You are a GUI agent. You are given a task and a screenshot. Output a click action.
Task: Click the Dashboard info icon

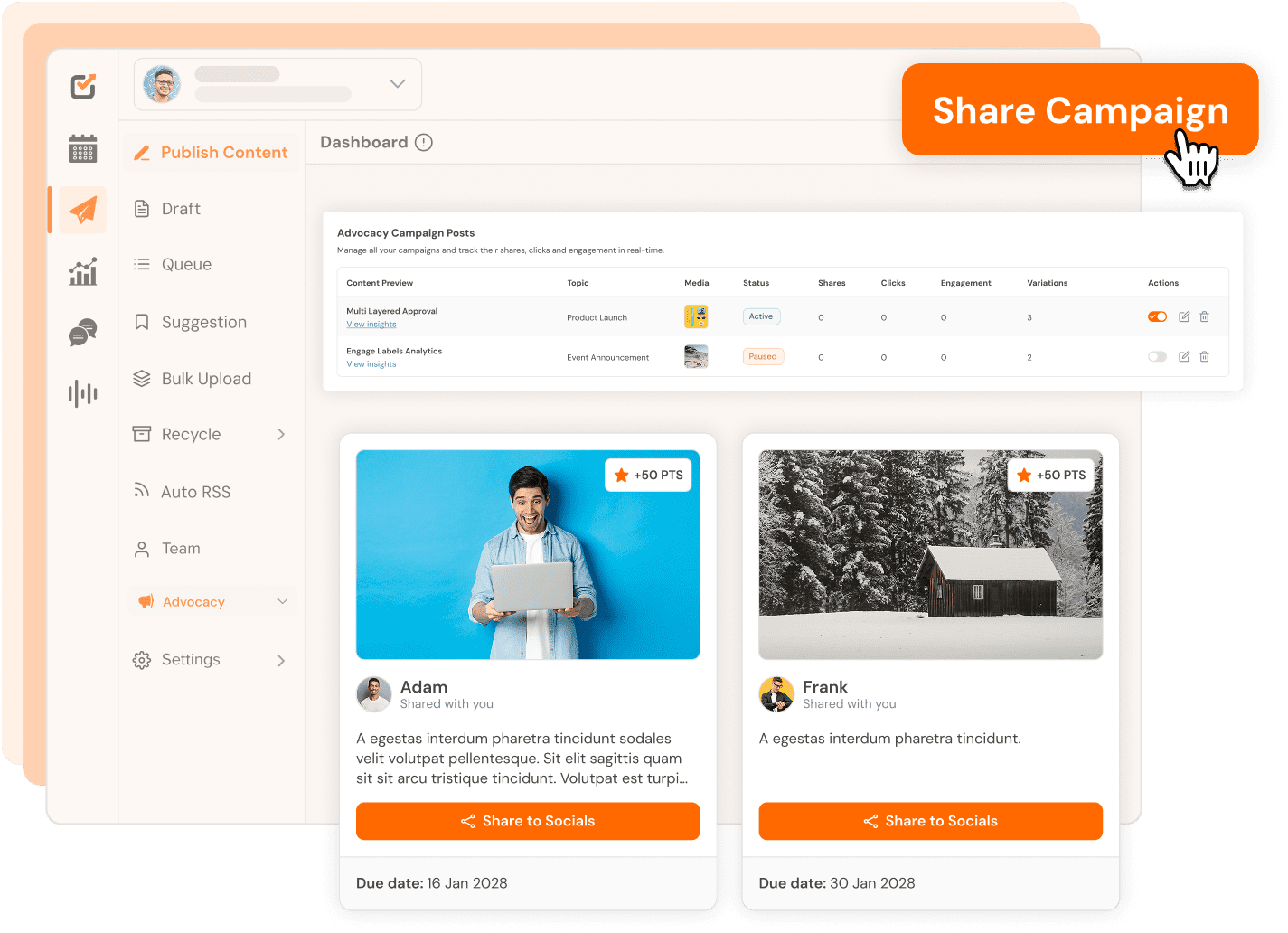pyautogui.click(x=424, y=143)
